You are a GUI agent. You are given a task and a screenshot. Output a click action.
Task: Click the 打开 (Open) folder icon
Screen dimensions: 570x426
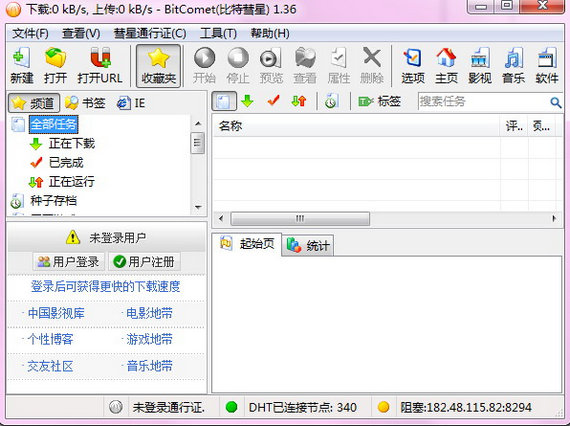click(55, 59)
